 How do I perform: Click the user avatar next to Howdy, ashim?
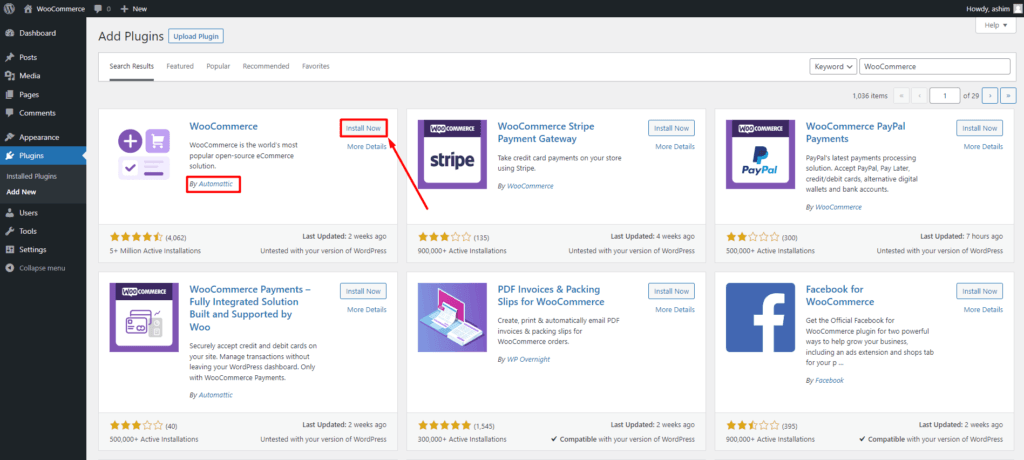click(x=1017, y=8)
